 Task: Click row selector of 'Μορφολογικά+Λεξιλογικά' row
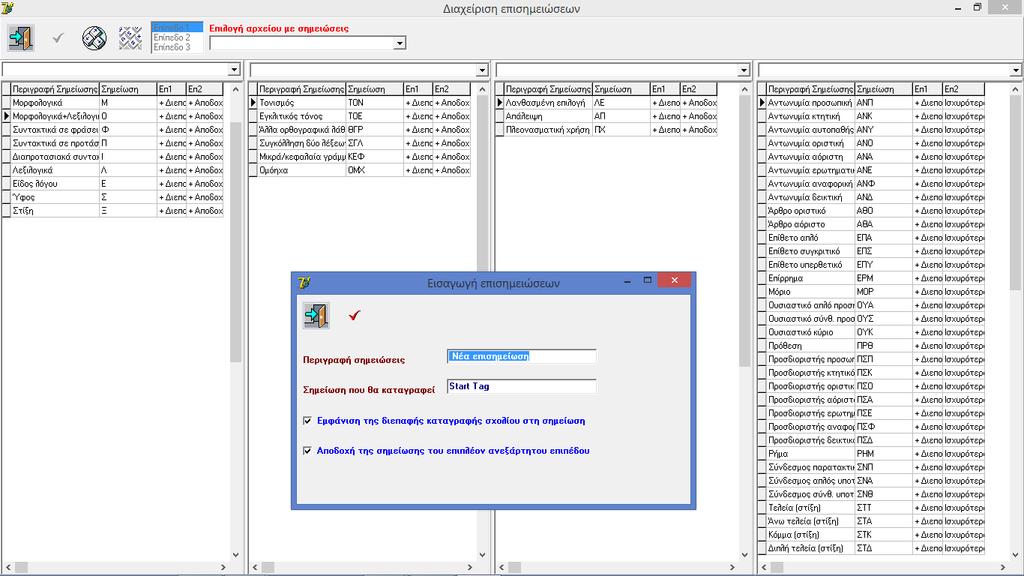7,116
